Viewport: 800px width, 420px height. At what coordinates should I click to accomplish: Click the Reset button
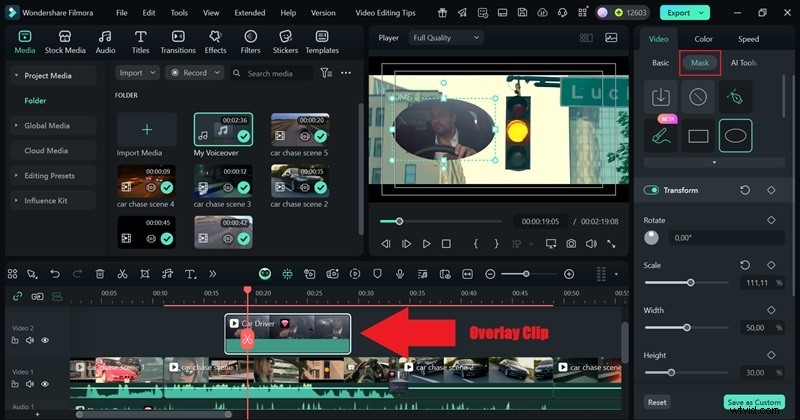pos(657,402)
